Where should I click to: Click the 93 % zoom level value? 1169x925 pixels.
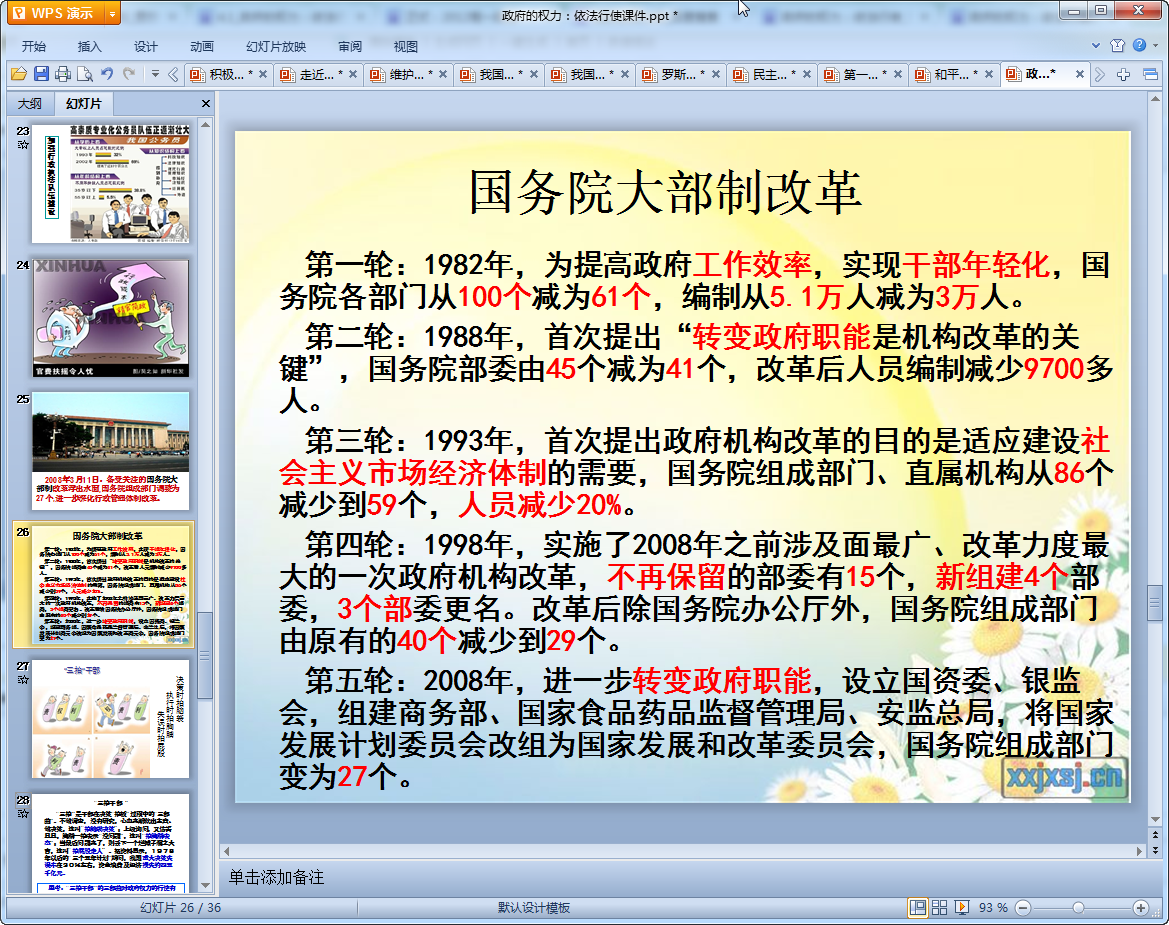click(993, 908)
